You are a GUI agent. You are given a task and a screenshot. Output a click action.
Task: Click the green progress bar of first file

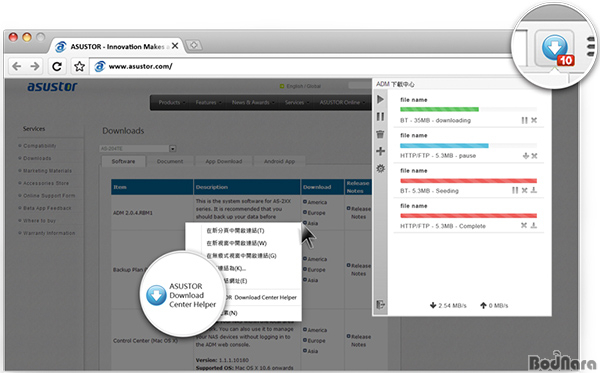point(439,109)
